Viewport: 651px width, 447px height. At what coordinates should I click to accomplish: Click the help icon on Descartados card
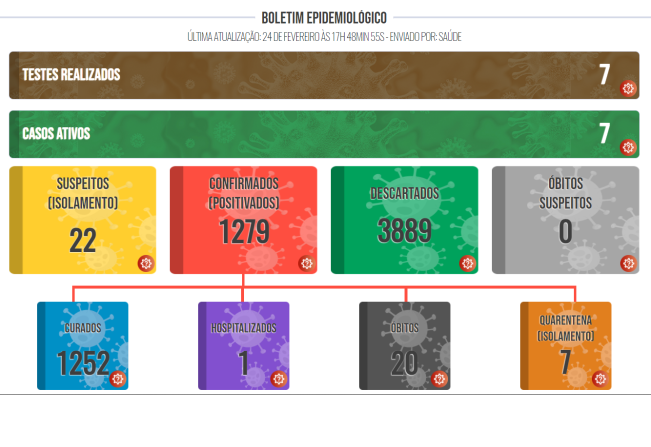coord(467,263)
